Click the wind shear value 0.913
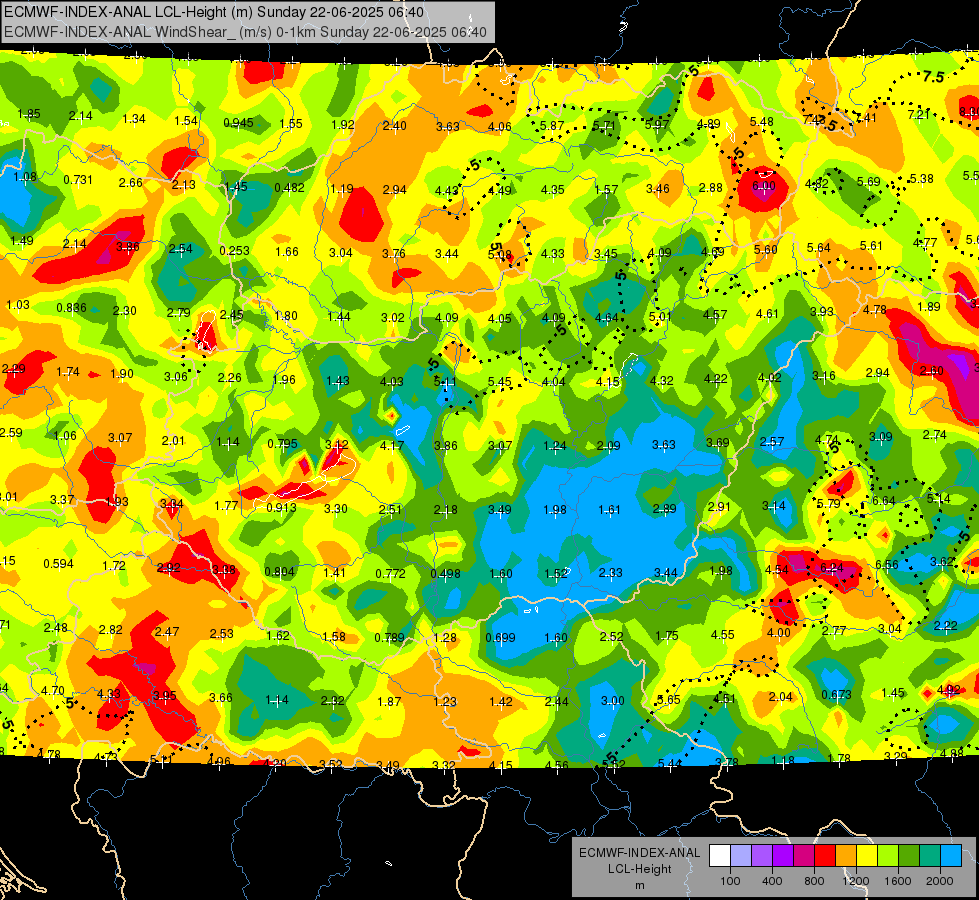Image resolution: width=979 pixels, height=900 pixels. coord(281,508)
